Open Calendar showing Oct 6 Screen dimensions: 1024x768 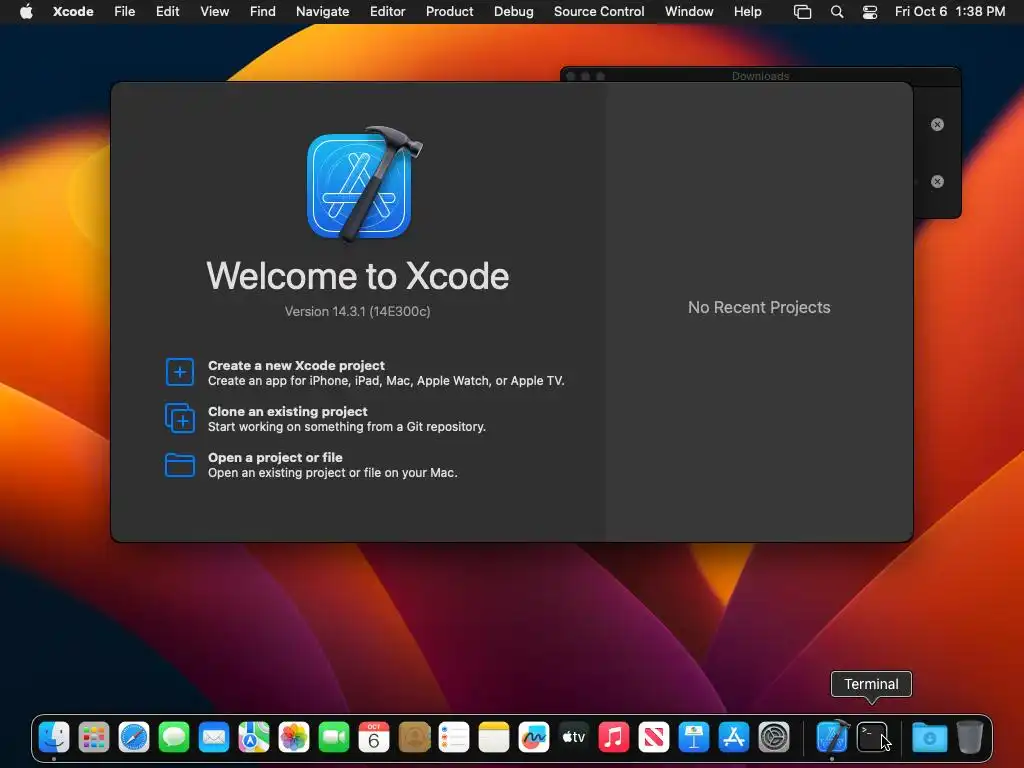[x=374, y=738]
